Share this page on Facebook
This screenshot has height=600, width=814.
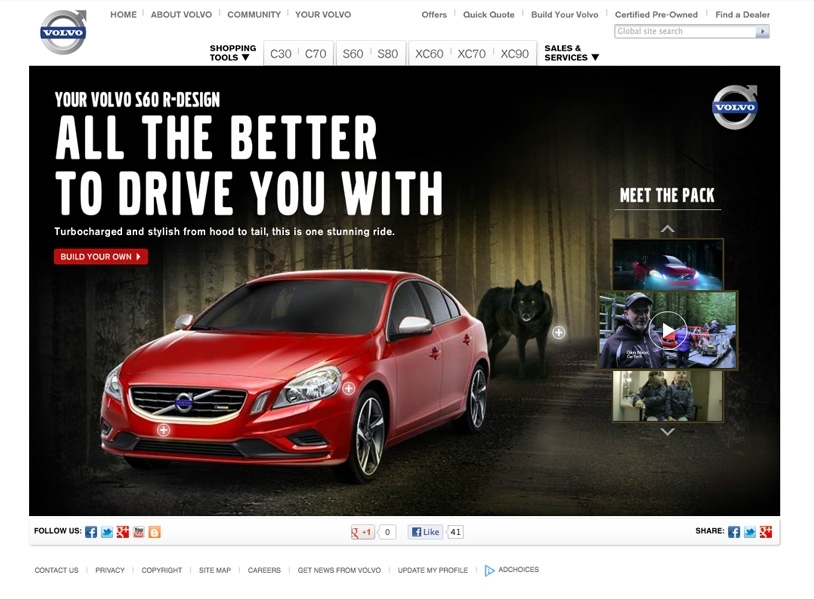(734, 531)
